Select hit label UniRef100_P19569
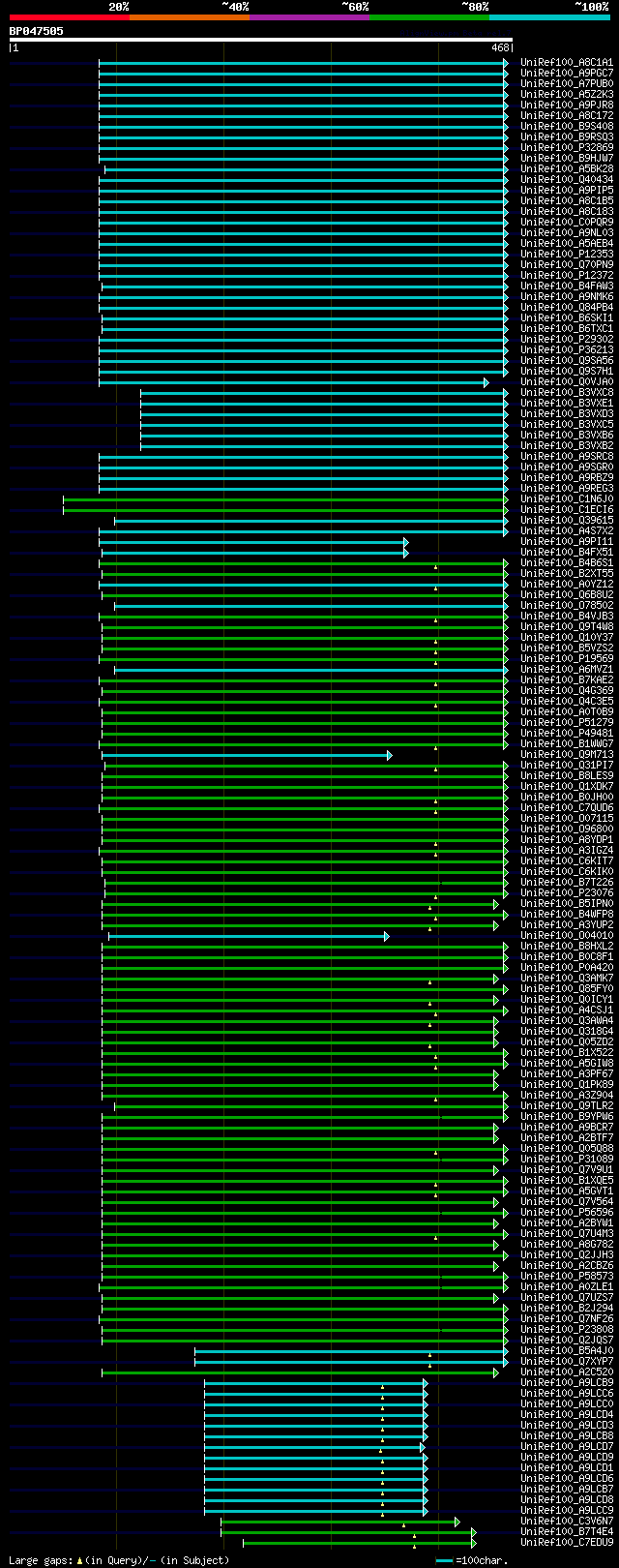619x1568 pixels. (x=567, y=659)
